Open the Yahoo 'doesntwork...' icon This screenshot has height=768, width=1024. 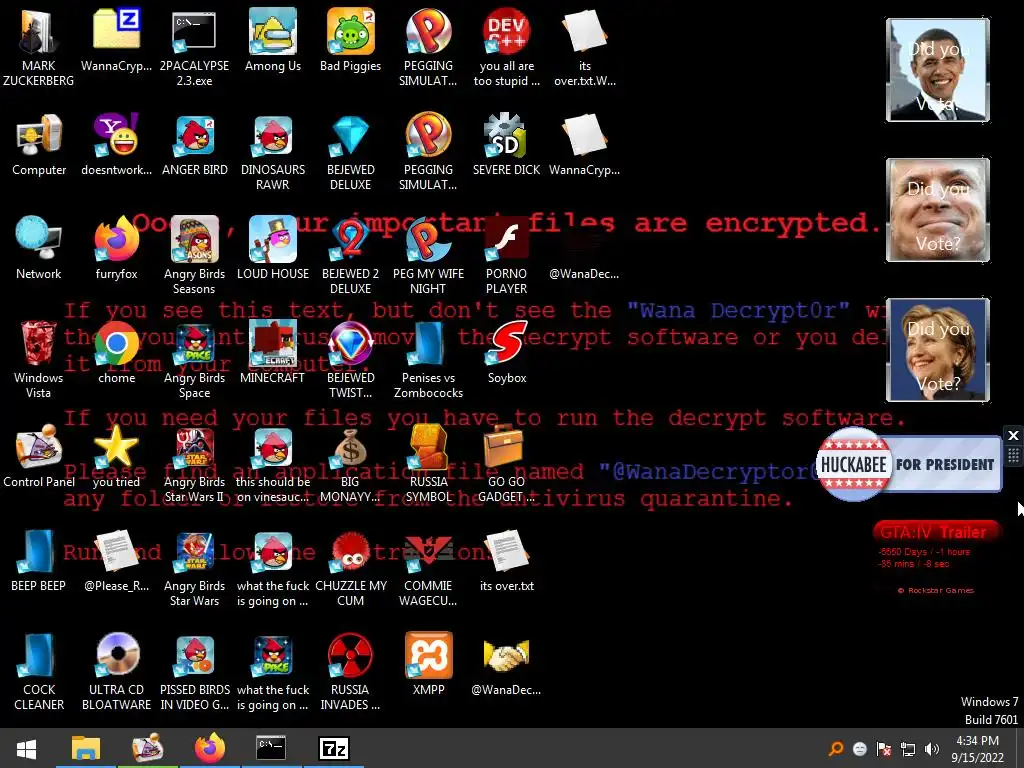pos(116,145)
